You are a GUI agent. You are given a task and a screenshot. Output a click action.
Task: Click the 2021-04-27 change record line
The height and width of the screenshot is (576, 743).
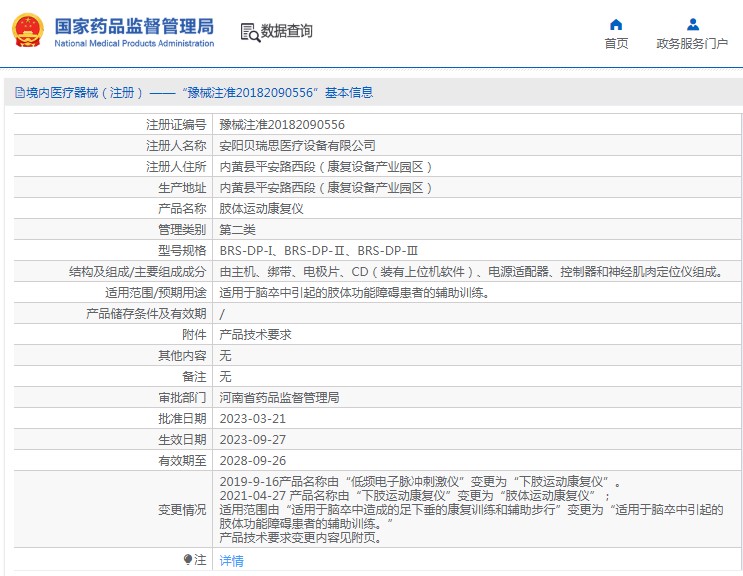click(414, 495)
